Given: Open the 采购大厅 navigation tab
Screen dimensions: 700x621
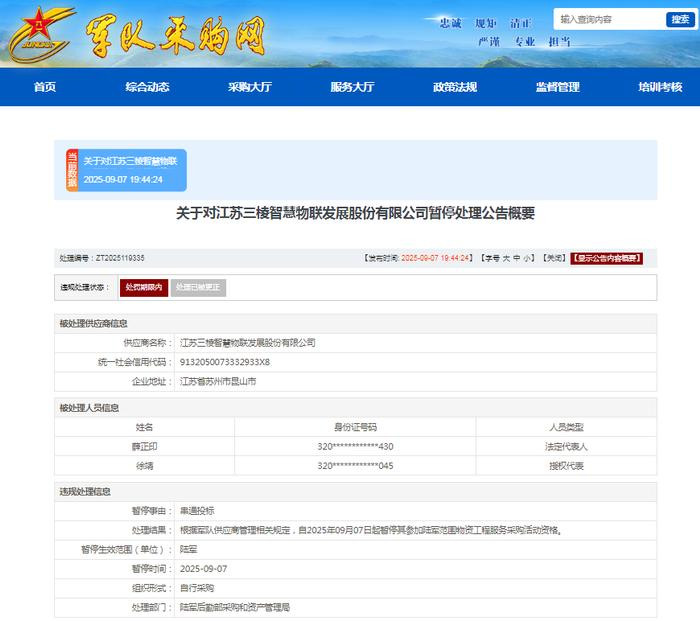Looking at the screenshot, I should coord(250,87).
